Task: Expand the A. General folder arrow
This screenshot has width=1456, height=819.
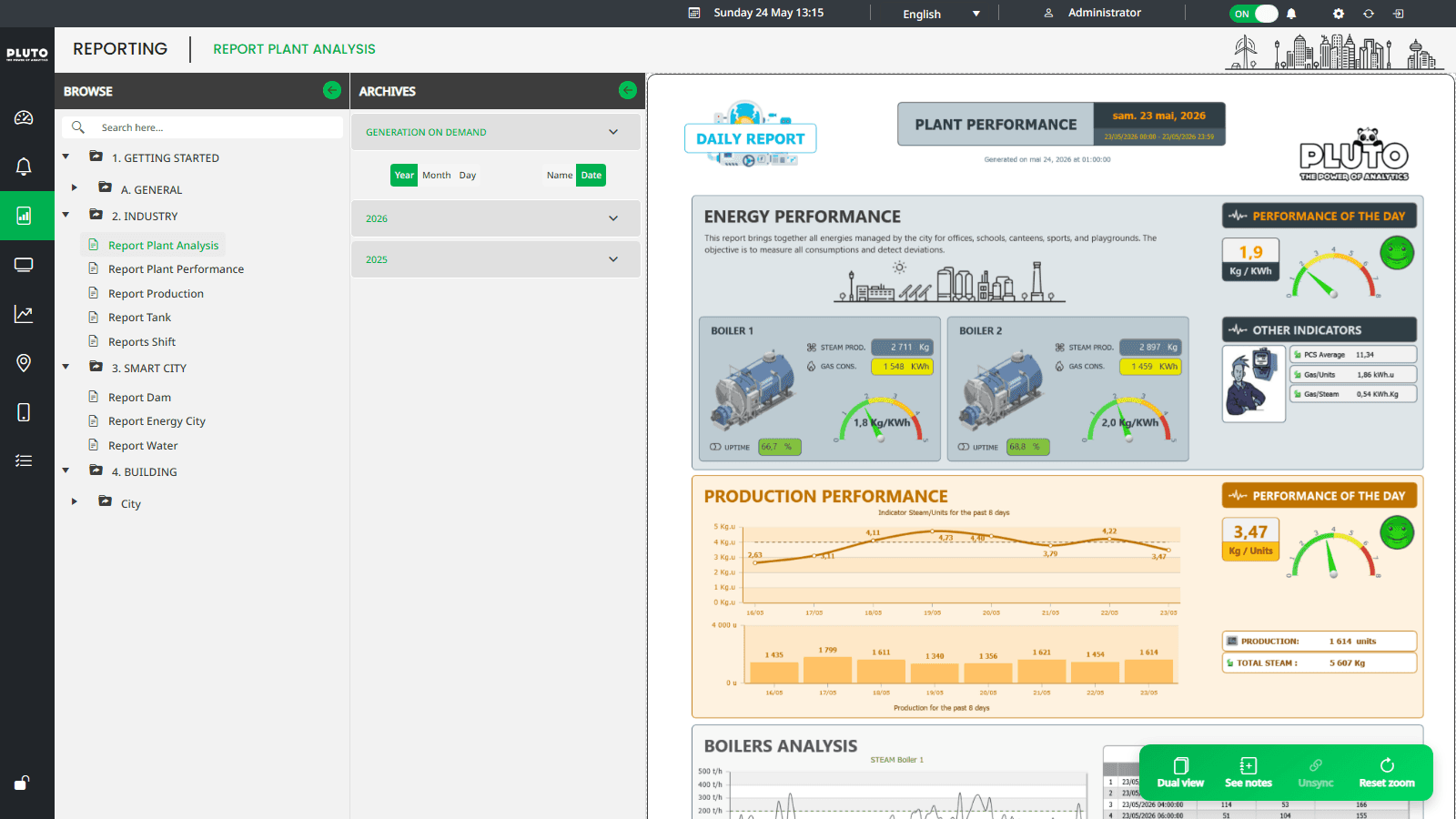Action: tap(75, 187)
